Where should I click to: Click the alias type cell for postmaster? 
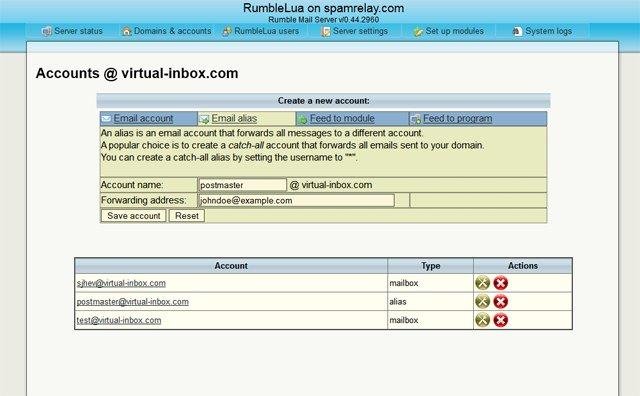[x=431, y=302]
